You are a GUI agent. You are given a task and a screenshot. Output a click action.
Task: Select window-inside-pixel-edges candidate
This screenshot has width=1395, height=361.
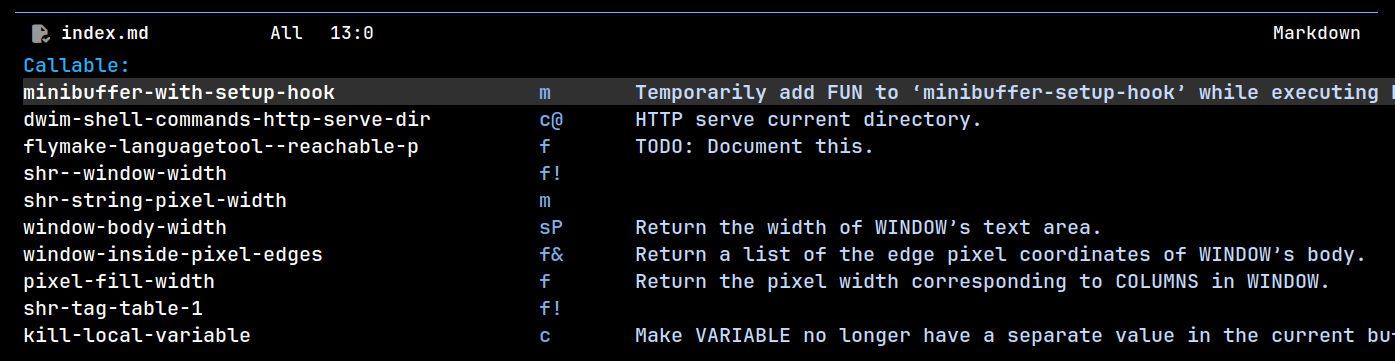[173, 255]
